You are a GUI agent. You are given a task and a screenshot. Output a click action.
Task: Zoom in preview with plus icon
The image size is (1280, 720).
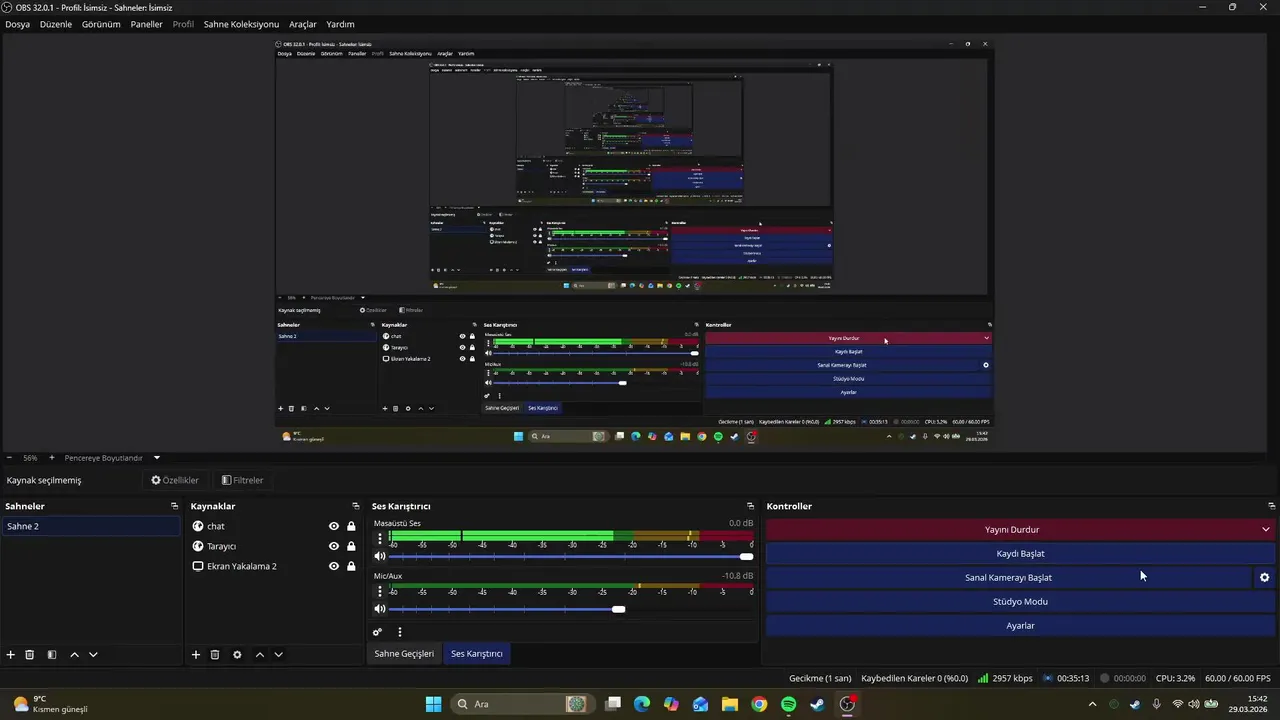tap(52, 458)
